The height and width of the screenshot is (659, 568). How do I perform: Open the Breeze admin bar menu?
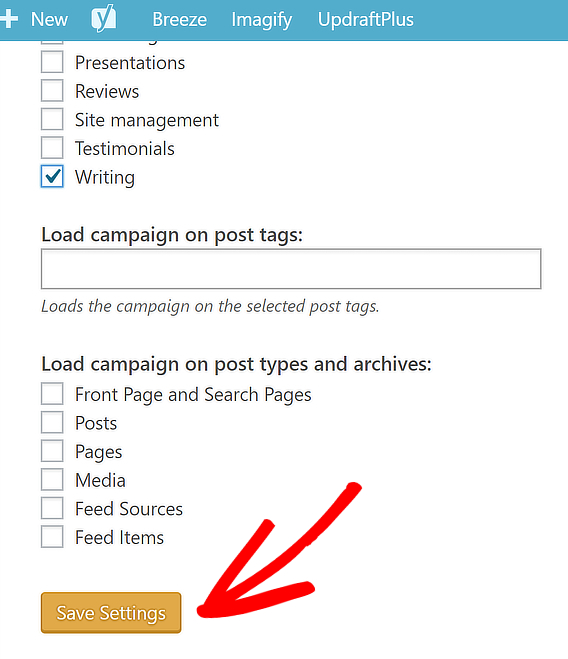[x=180, y=19]
